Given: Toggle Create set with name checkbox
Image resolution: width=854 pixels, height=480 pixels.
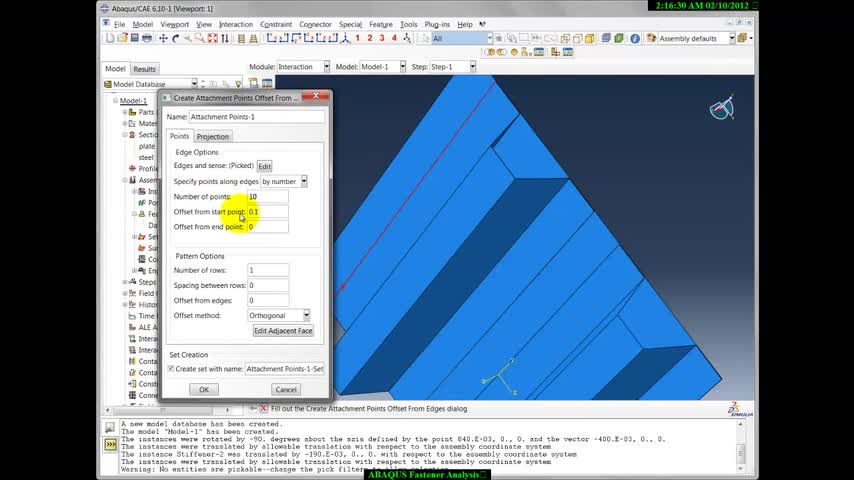Looking at the screenshot, I should (171, 369).
